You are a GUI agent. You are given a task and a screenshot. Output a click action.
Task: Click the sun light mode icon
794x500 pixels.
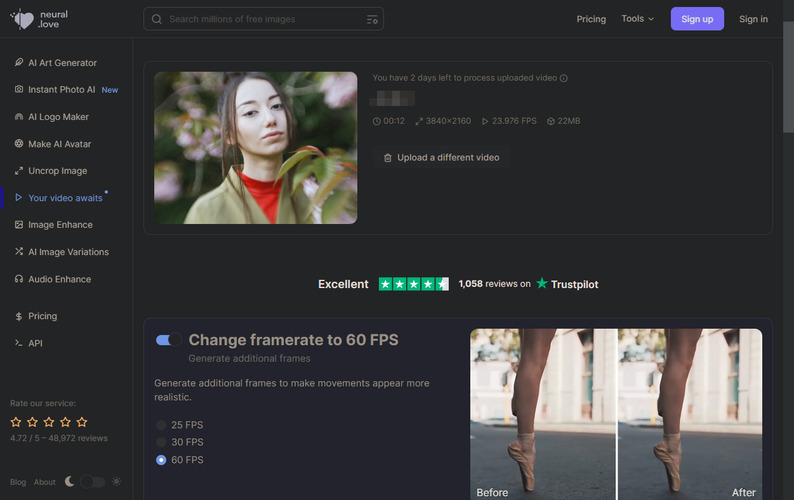[x=116, y=481]
